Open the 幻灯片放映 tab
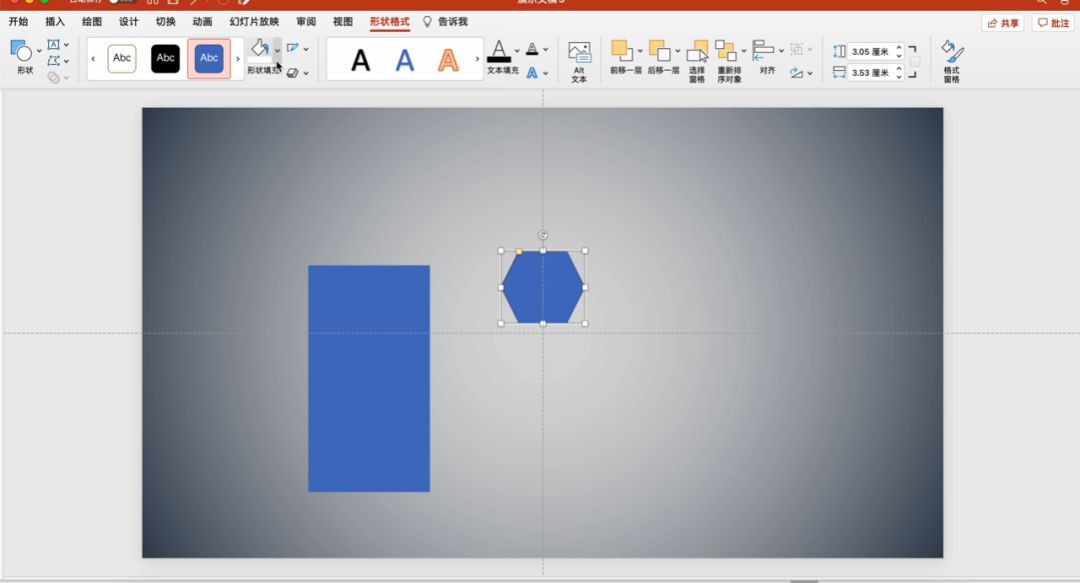1080x583 pixels. [254, 22]
